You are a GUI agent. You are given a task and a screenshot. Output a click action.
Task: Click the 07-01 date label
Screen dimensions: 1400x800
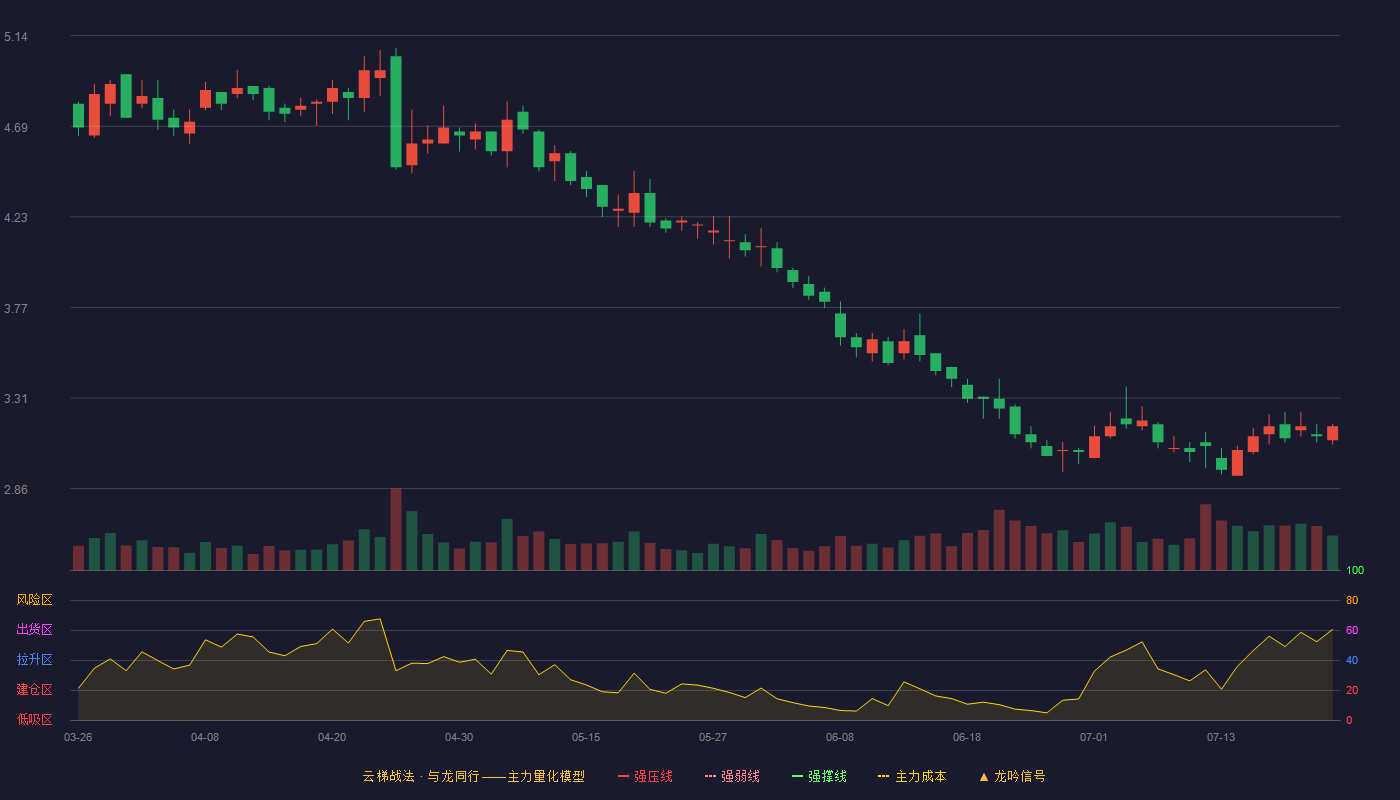pyautogui.click(x=1094, y=737)
